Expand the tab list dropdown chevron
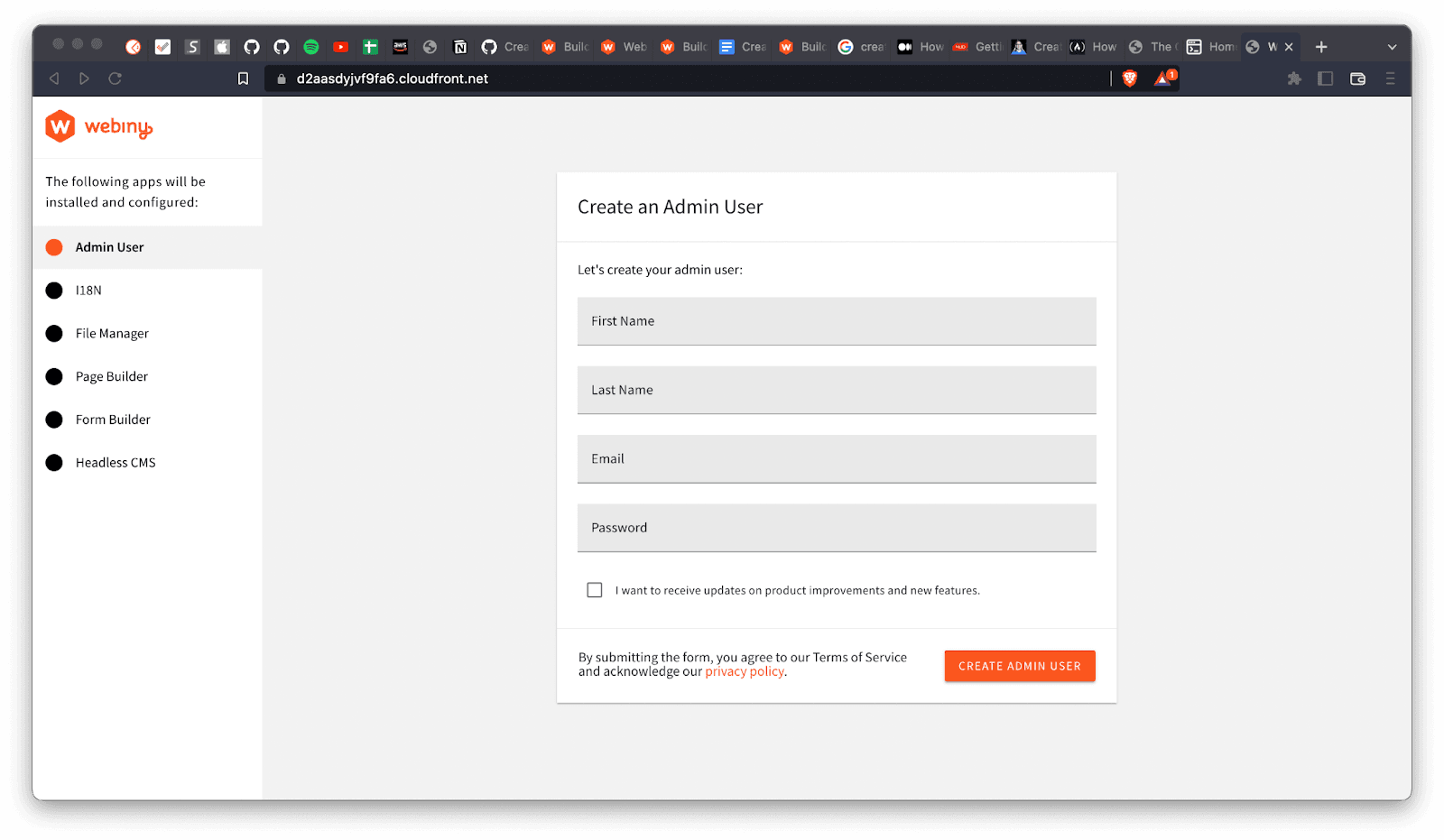This screenshot has width=1444, height=840. pos(1392,47)
